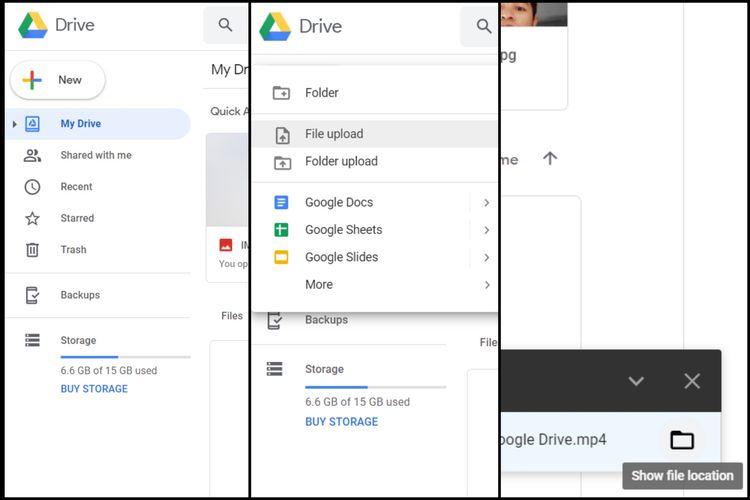Screen dimensions: 750x500
Task: Open Backups label in left panel
Action: click(80, 295)
